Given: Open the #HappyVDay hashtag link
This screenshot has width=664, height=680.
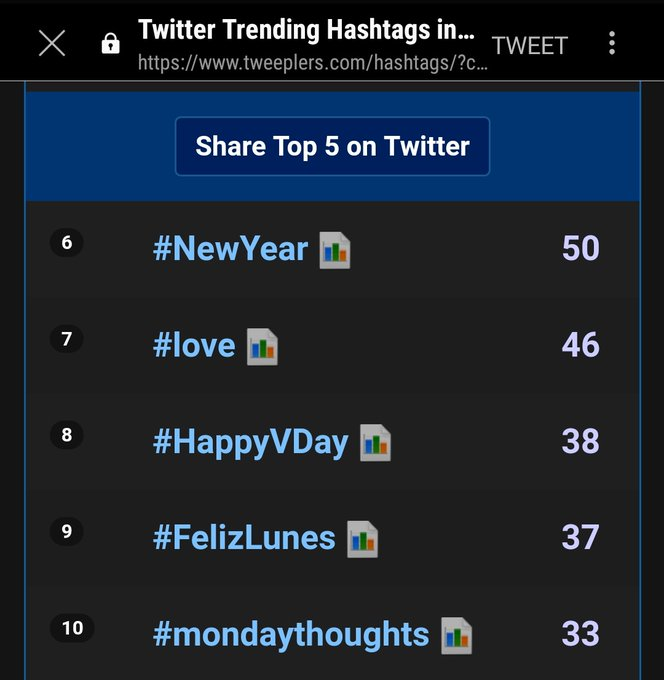Looking at the screenshot, I should (251, 442).
